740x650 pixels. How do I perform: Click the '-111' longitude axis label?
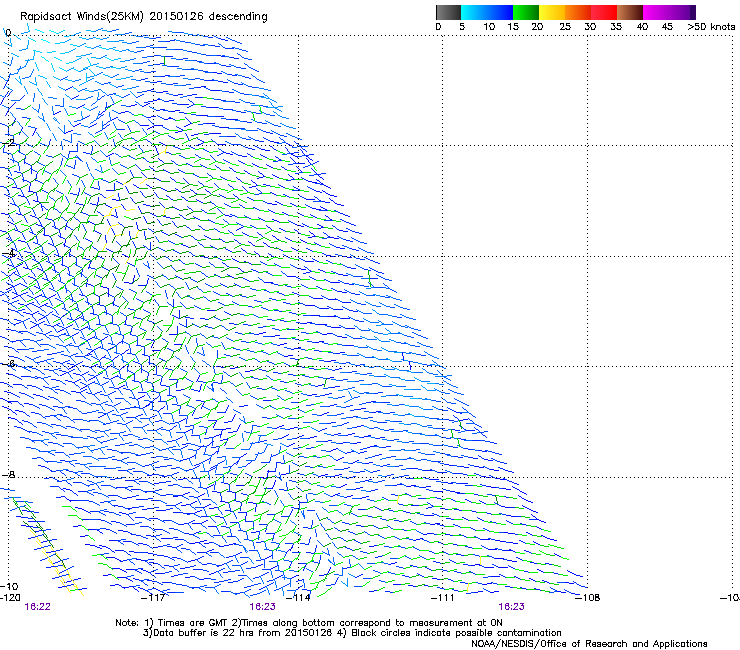[x=443, y=598]
